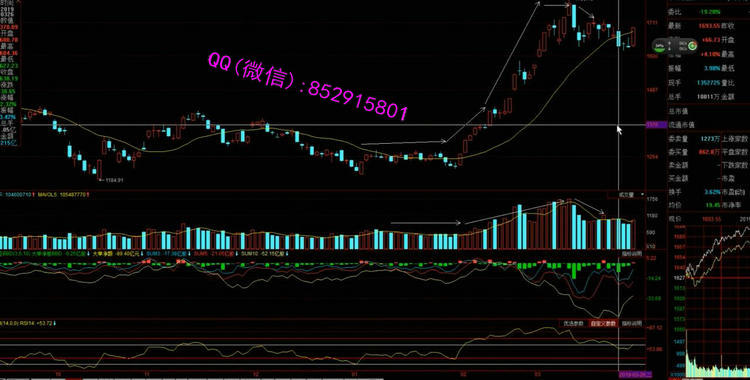750x380 pixels.
Task: Click the 1184.91 low price marker
Action: pos(114,180)
